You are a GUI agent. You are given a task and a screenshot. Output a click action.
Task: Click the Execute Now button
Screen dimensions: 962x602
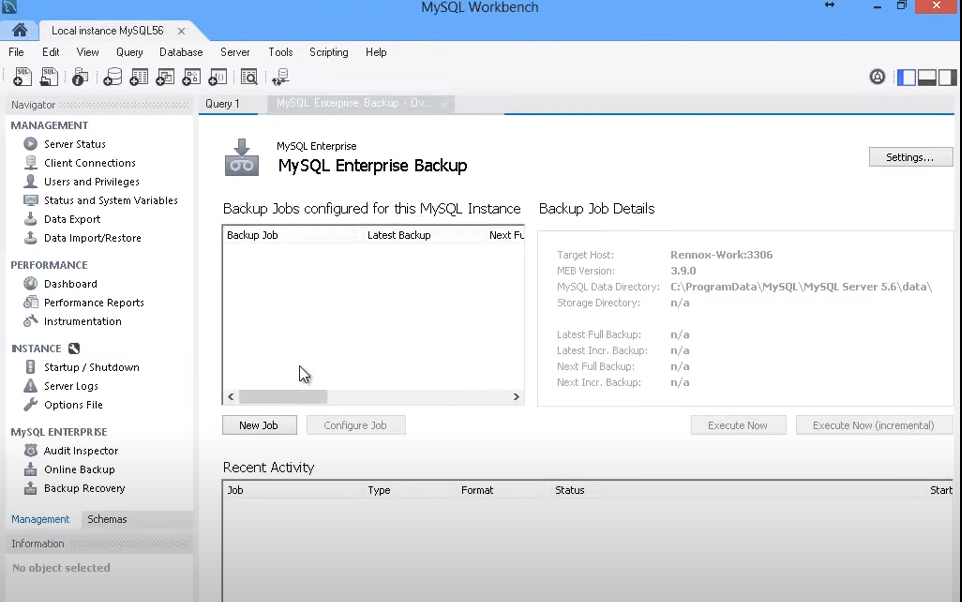738,425
